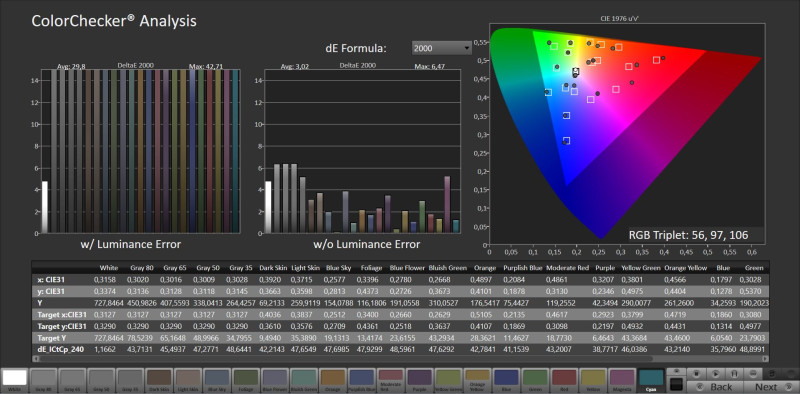The height and width of the screenshot is (394, 800).
Task: Click the White column header
Action: pos(110,267)
